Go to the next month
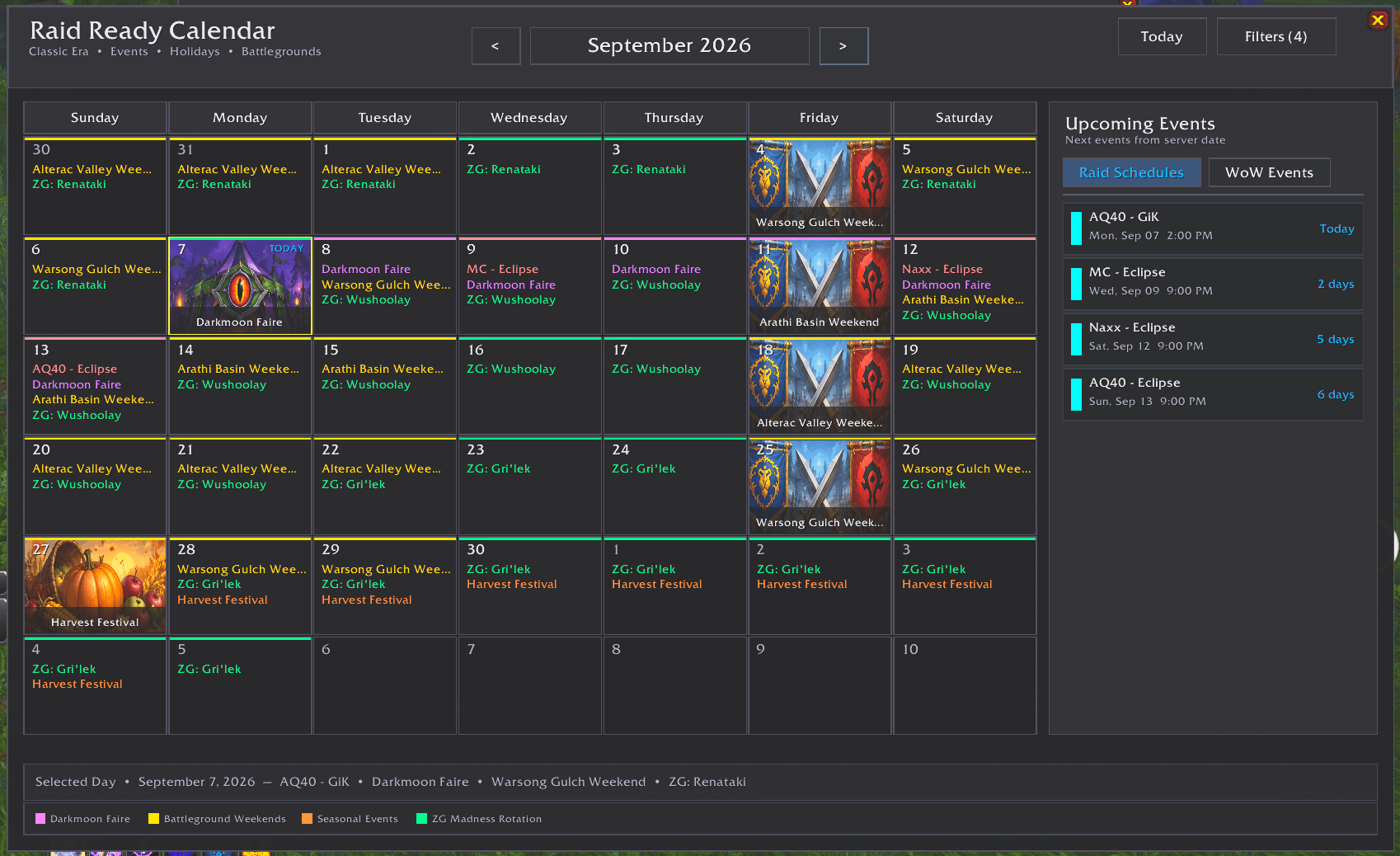Viewport: 1400px width, 856px height. tap(843, 46)
